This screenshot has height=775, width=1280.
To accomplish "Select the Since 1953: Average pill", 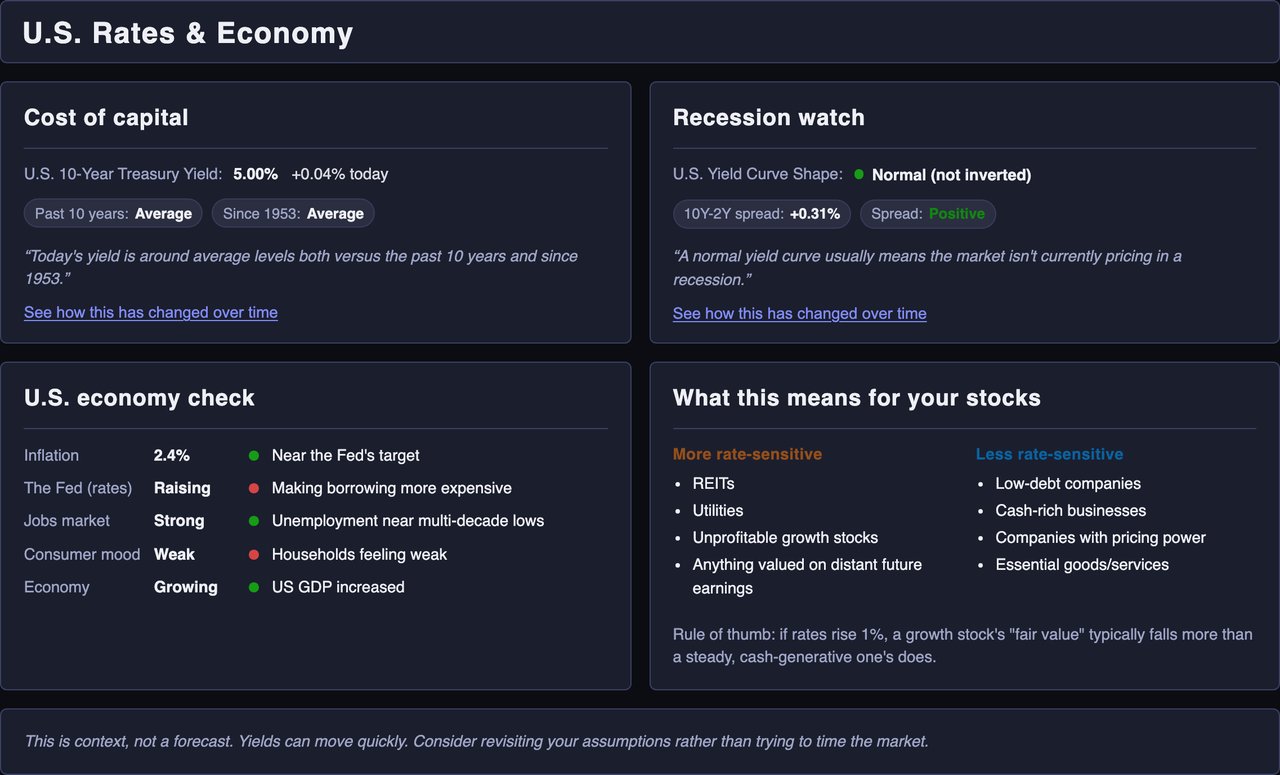I will (293, 213).
